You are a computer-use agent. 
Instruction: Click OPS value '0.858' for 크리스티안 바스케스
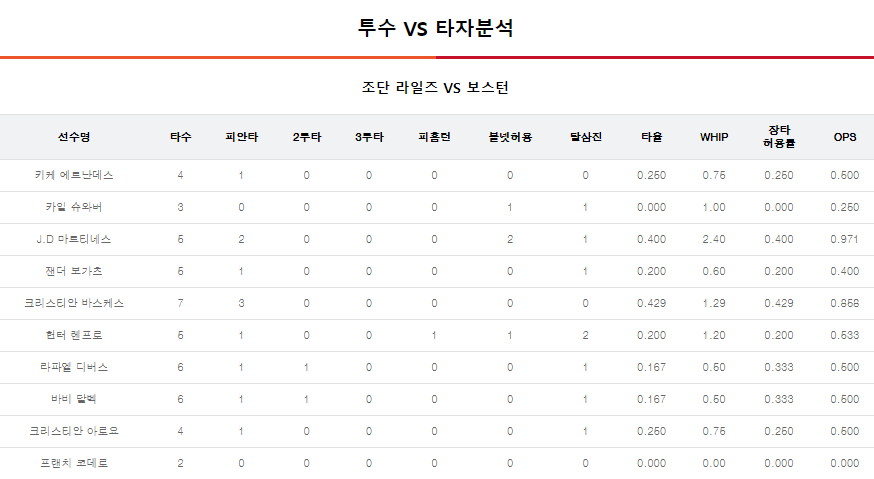pos(844,303)
